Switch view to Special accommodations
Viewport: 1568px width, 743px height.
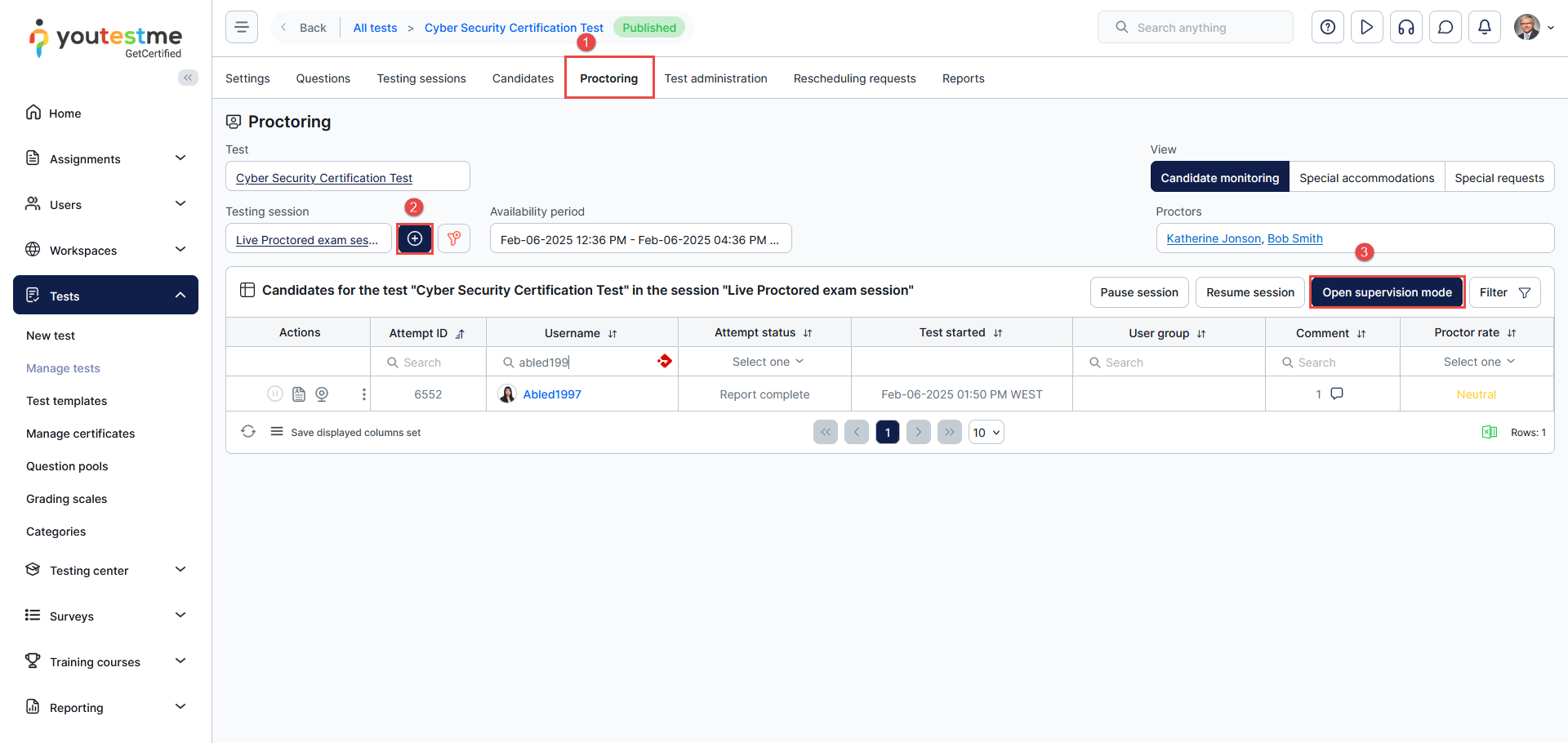point(1366,177)
